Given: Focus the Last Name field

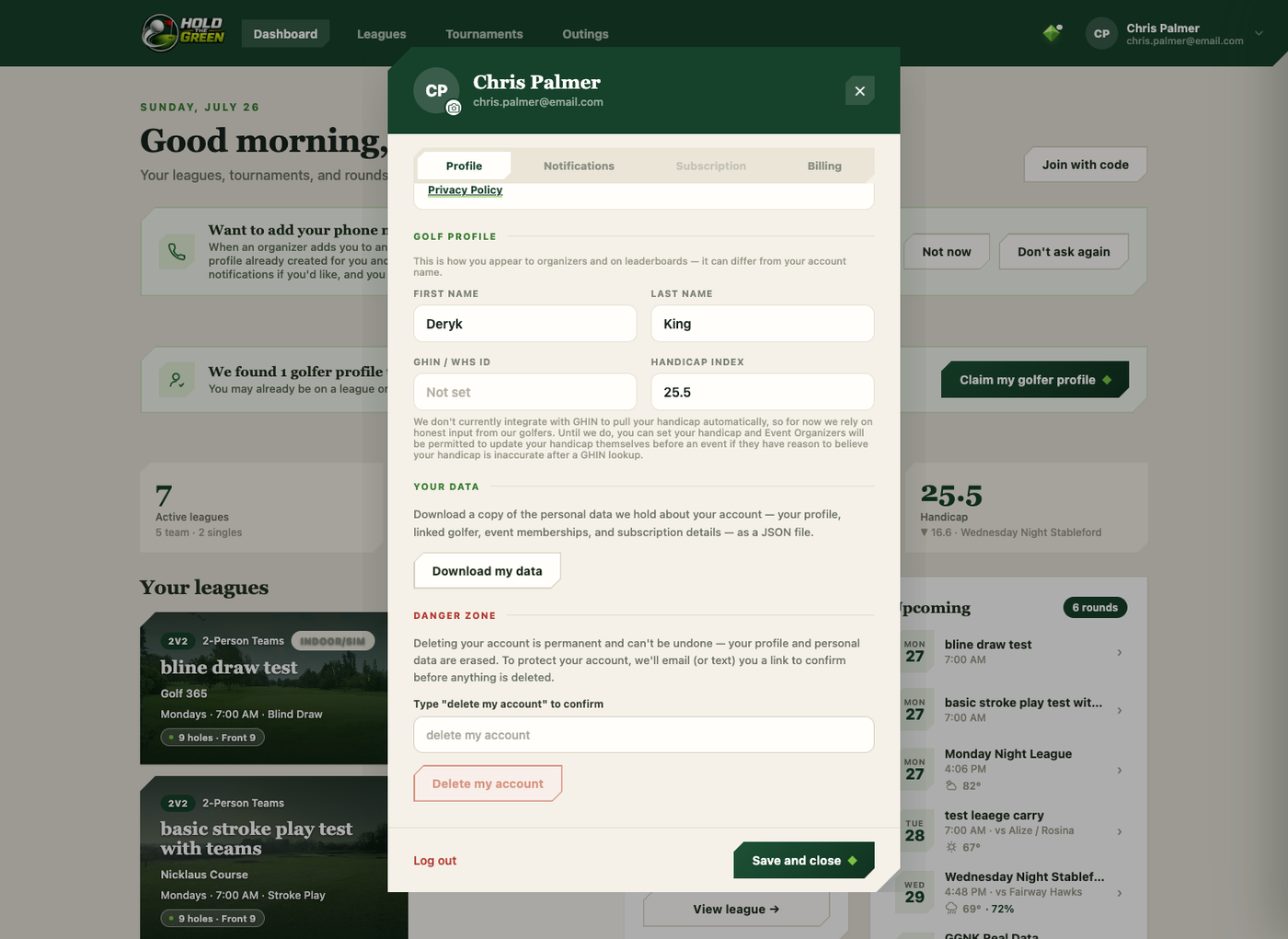Looking at the screenshot, I should [x=762, y=324].
